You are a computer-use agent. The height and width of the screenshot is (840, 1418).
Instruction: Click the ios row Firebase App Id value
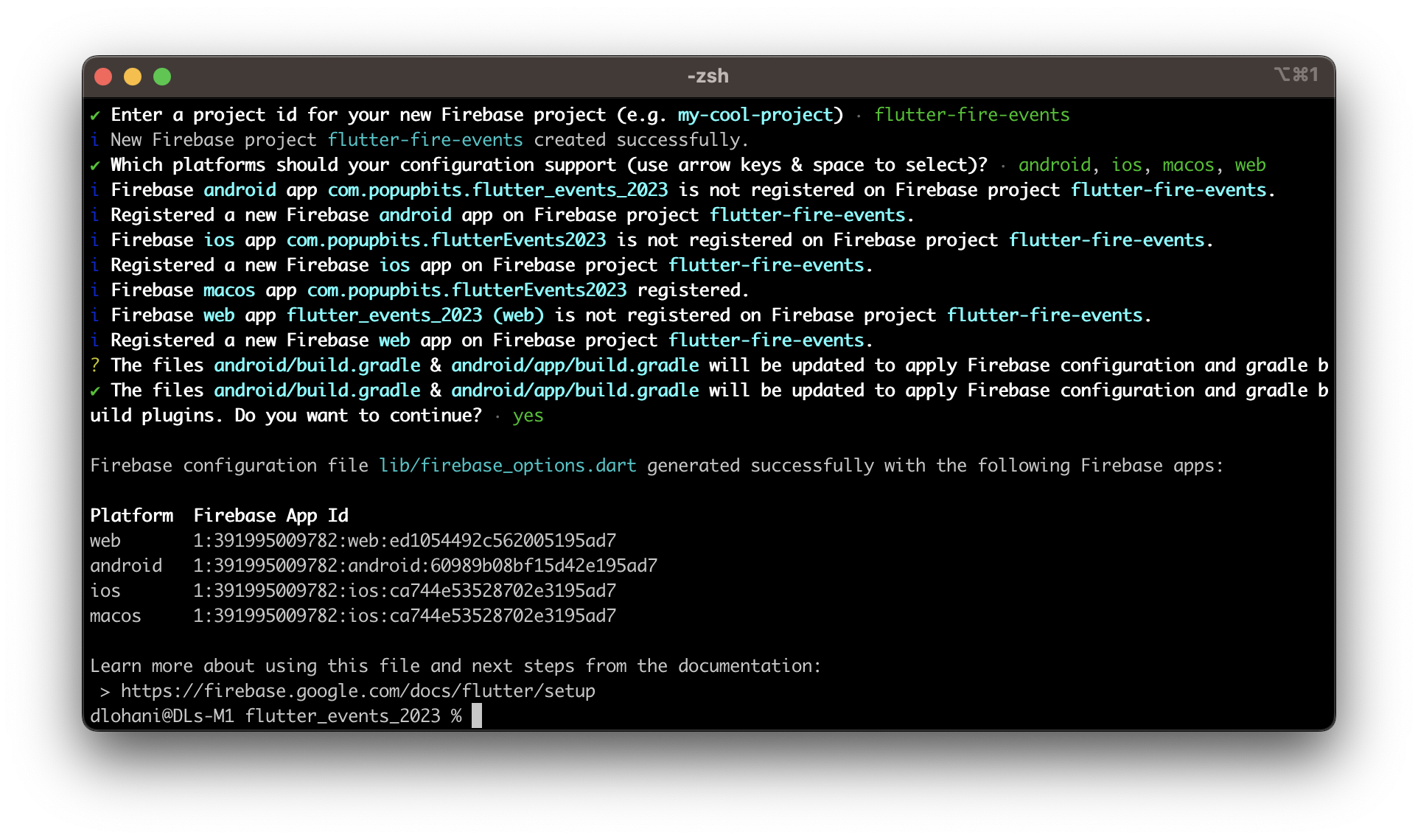point(405,591)
